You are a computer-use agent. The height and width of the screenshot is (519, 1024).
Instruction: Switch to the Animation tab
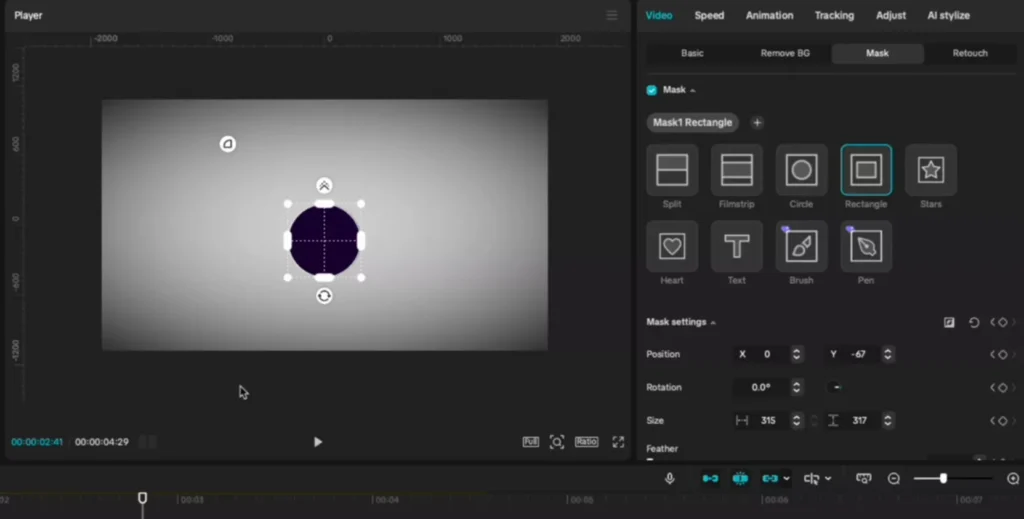(769, 16)
